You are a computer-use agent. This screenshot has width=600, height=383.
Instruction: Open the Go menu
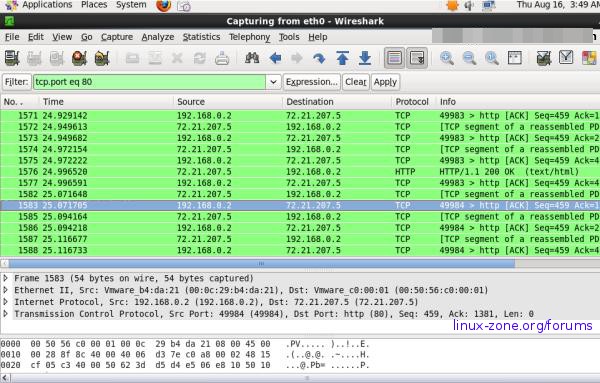pos(86,37)
